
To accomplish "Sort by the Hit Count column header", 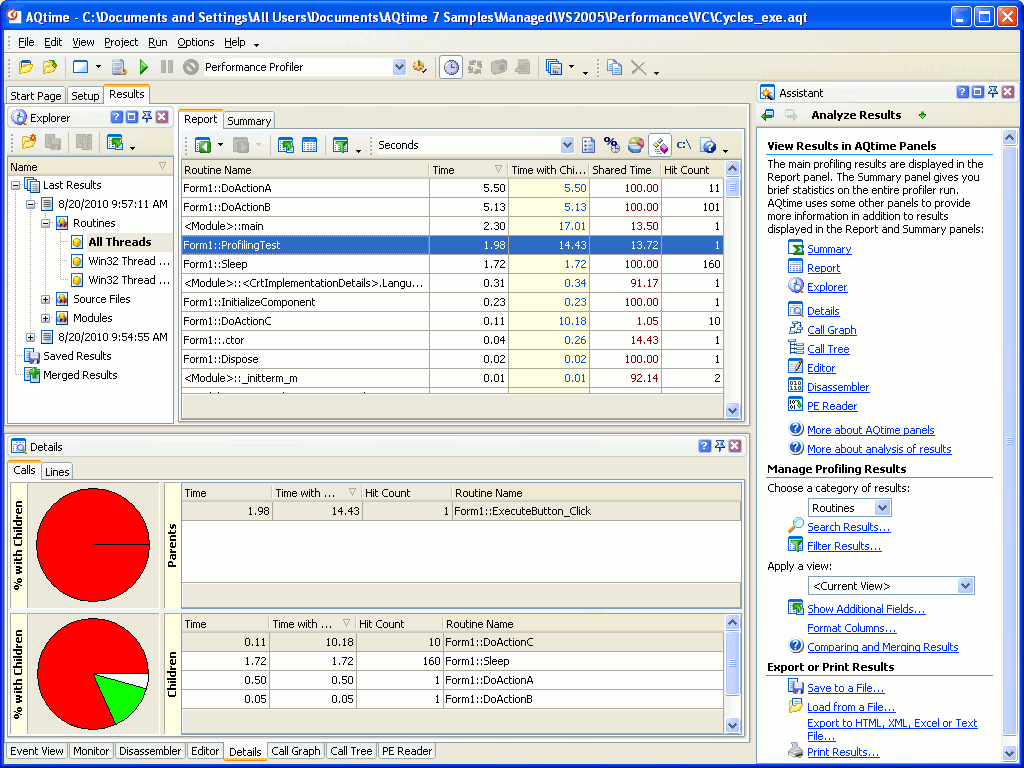I will point(692,170).
